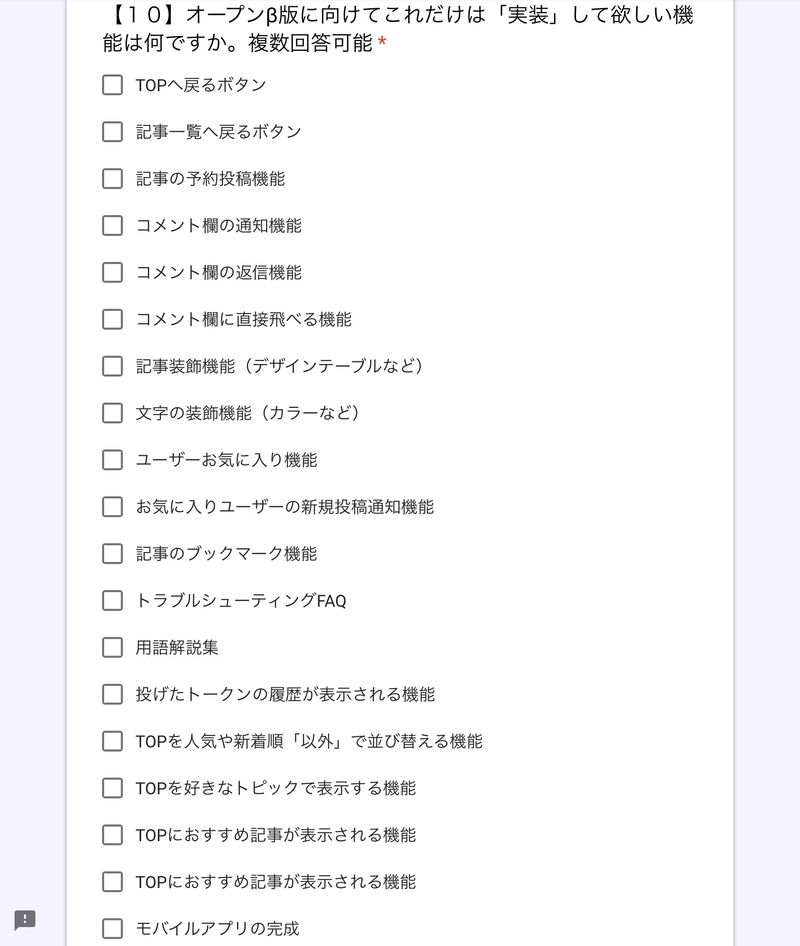Tick モバイルアプリの完成 checkbox

pyautogui.click(x=112, y=929)
